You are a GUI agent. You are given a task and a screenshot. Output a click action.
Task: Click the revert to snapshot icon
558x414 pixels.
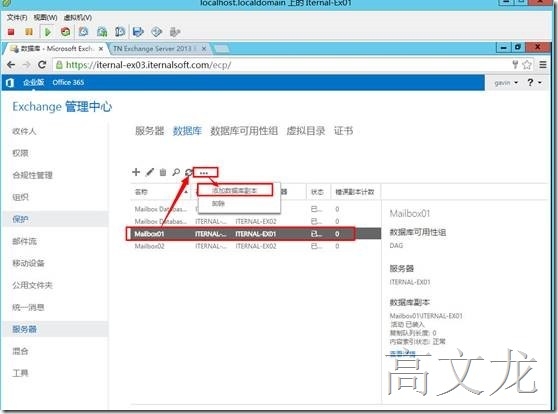[x=102, y=32]
